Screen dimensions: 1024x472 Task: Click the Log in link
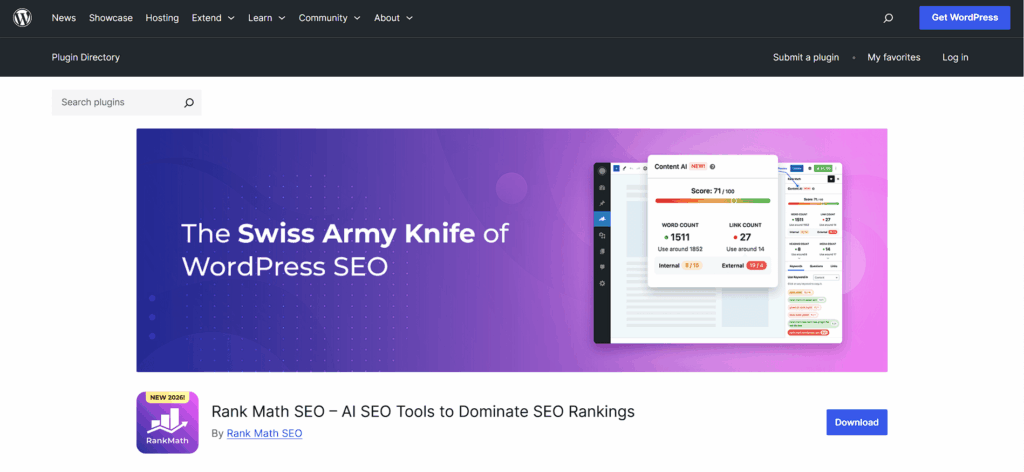[955, 57]
